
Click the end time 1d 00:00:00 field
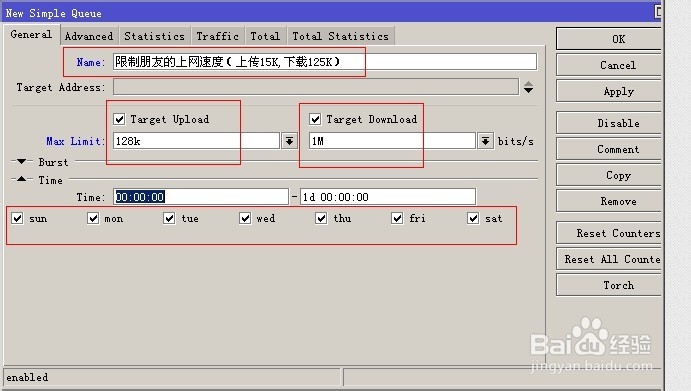(388, 197)
